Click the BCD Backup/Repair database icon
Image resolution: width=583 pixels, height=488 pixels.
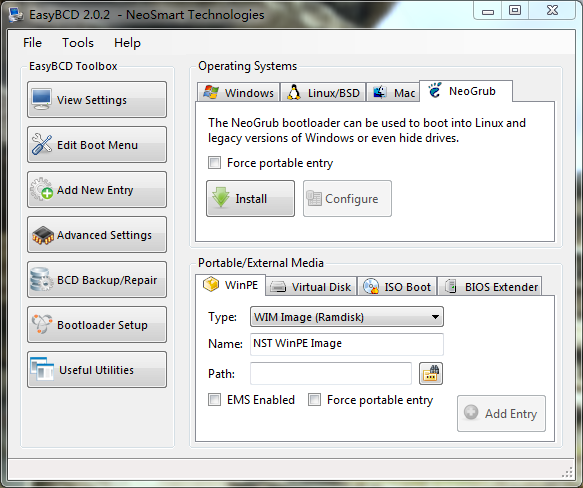42,279
